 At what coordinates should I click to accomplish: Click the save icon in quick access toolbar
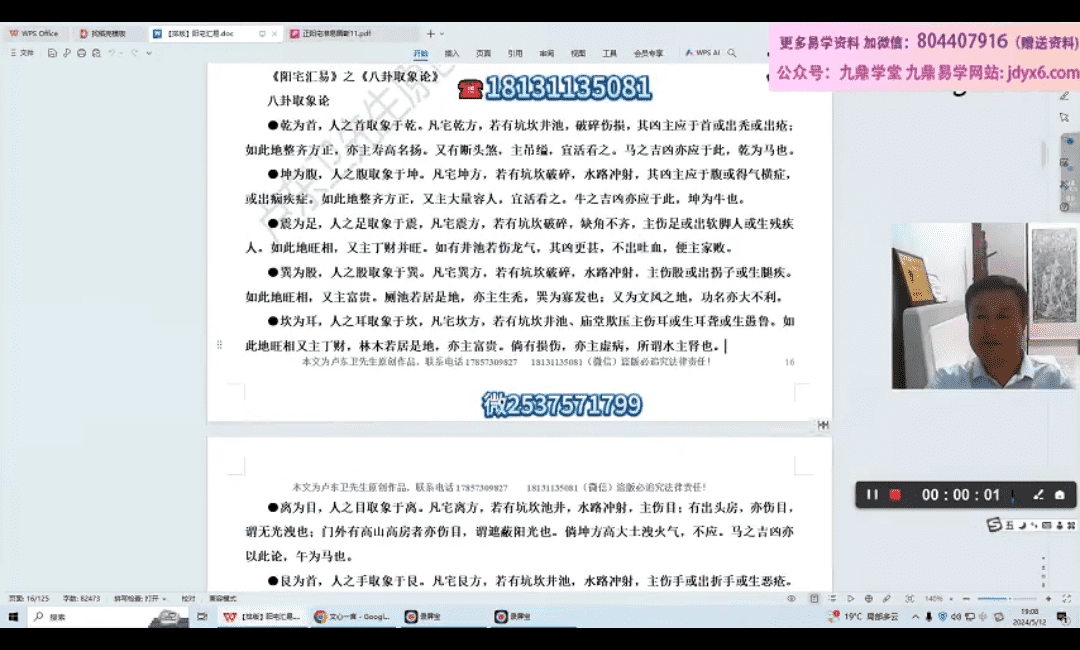tap(51, 53)
